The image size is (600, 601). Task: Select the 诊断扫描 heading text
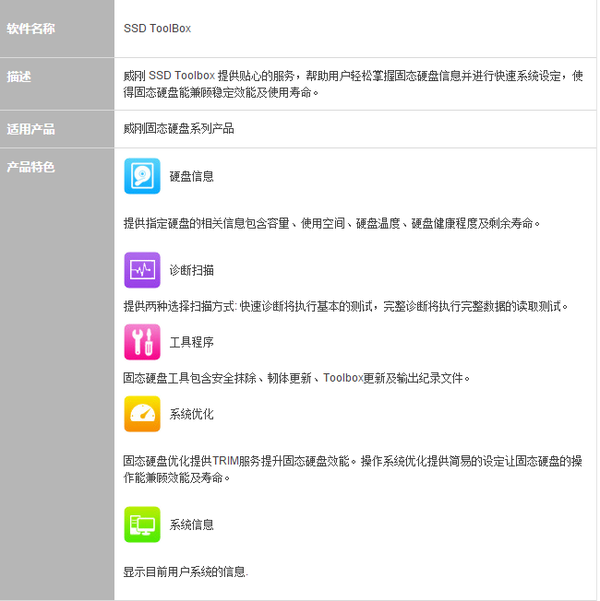(191, 270)
